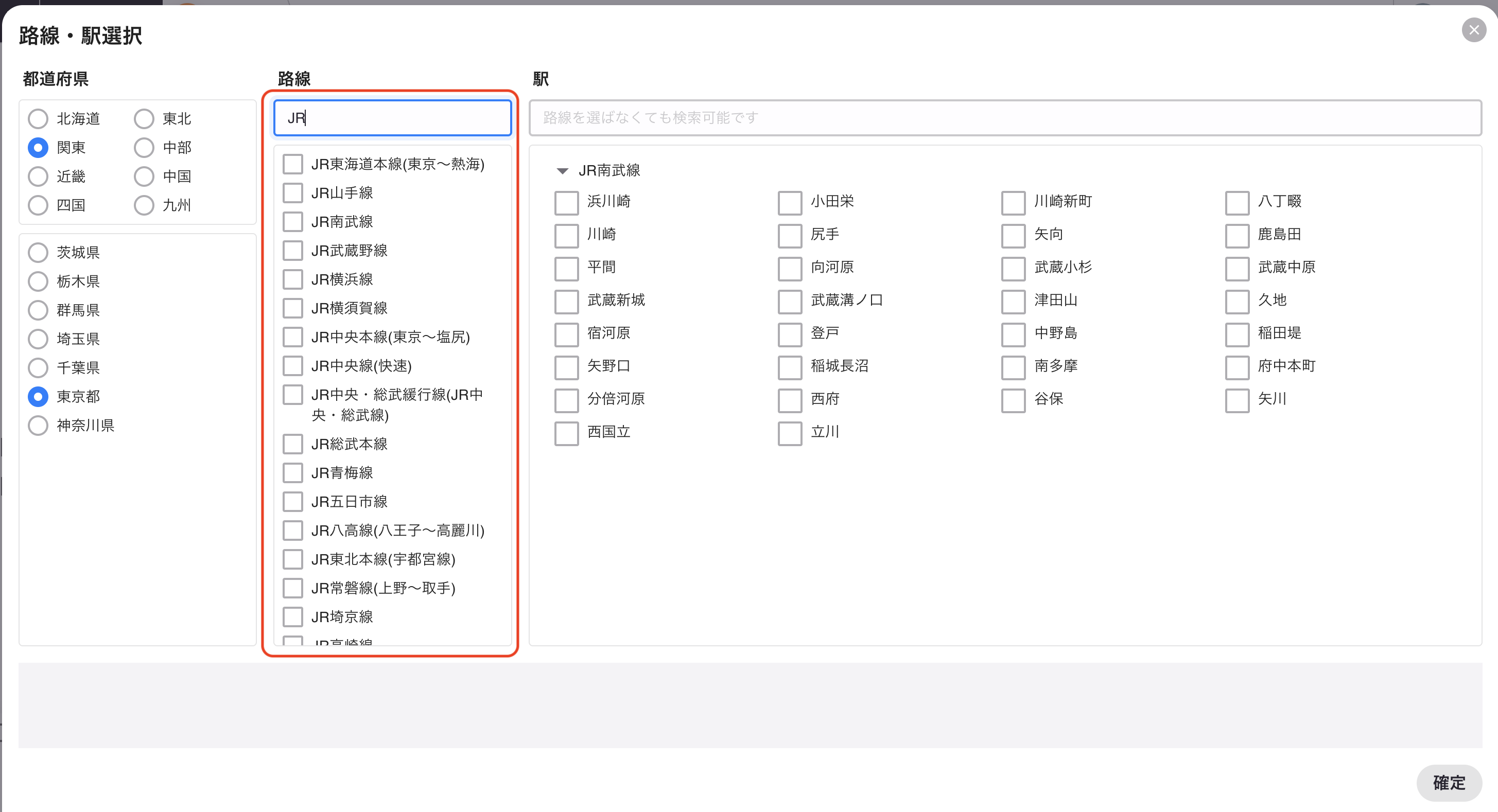The width and height of the screenshot is (1498, 812).
Task: Check the JR横浜線 line
Action: point(292,279)
